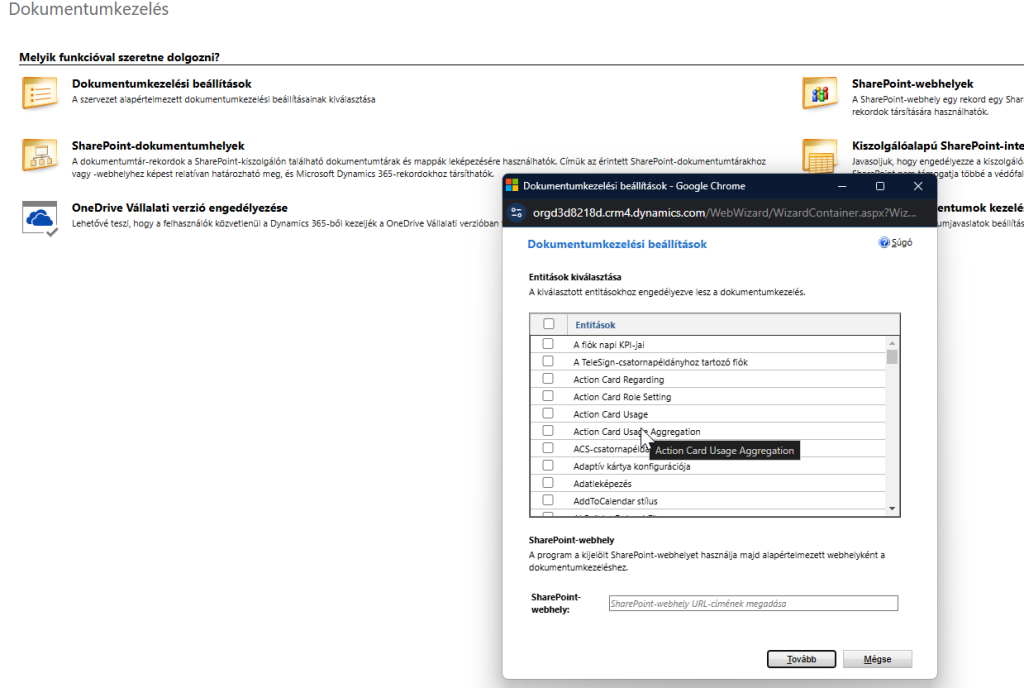Click the entity list scroll-up arrow
The image size is (1024, 688).
(893, 343)
